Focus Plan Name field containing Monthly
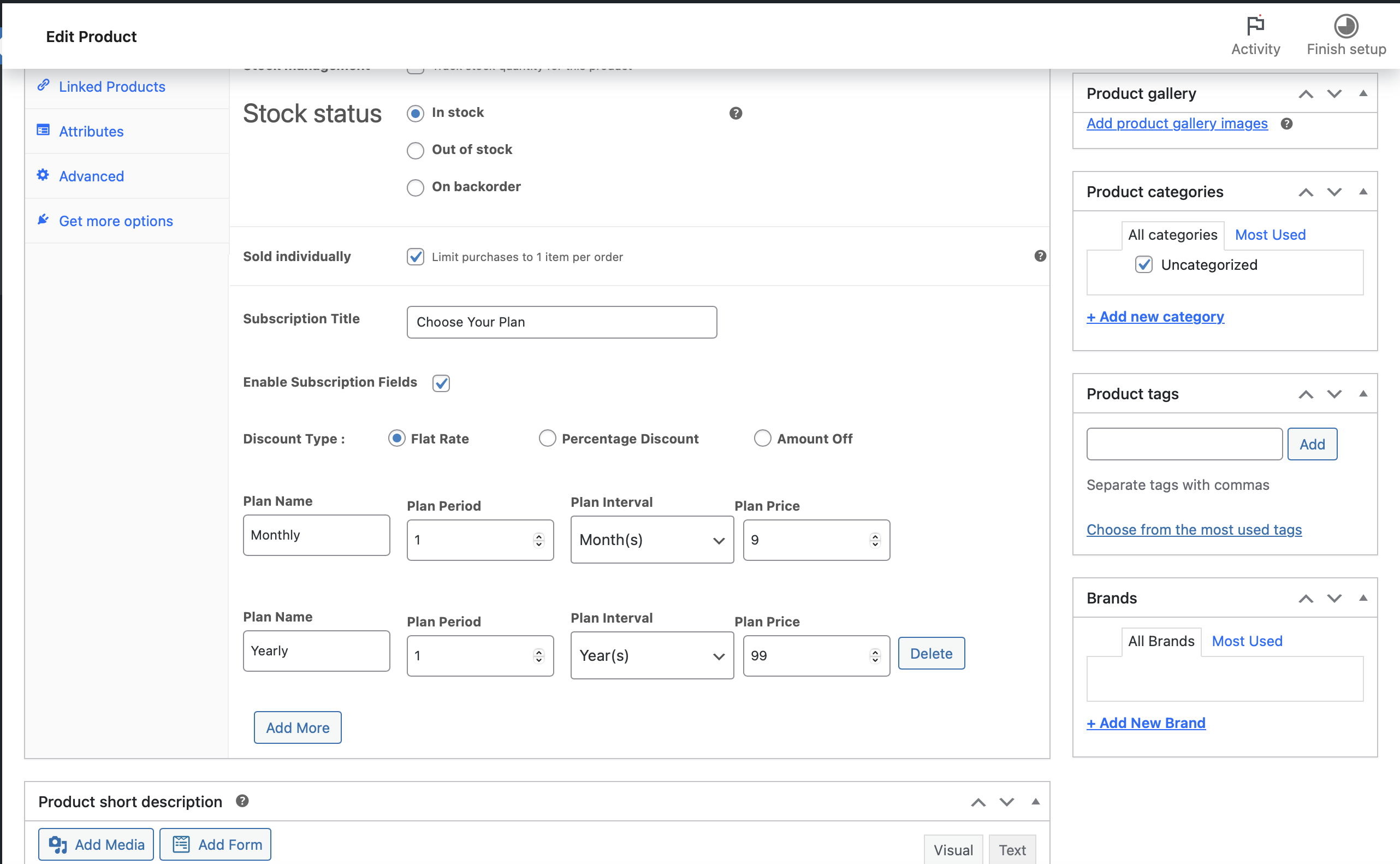Viewport: 1400px width, 864px height. coord(317,535)
